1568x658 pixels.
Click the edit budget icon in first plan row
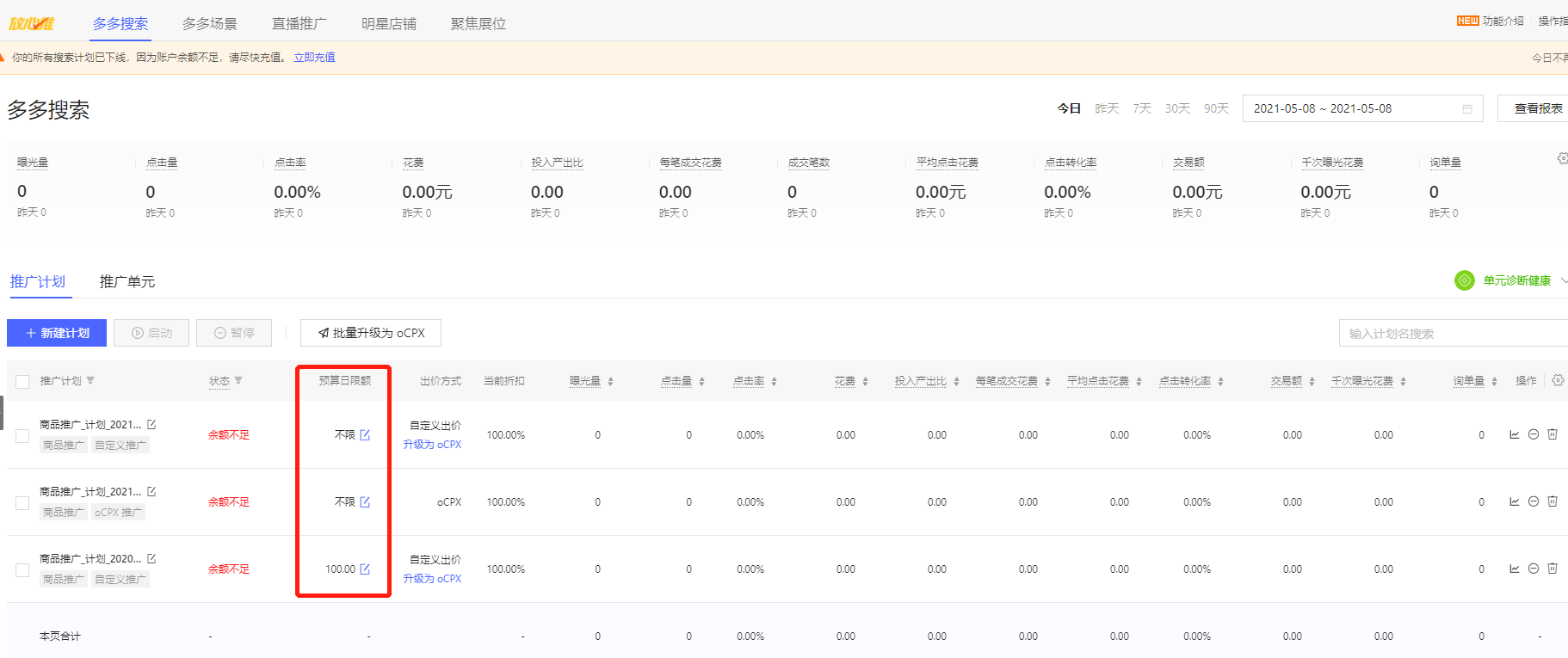point(365,435)
